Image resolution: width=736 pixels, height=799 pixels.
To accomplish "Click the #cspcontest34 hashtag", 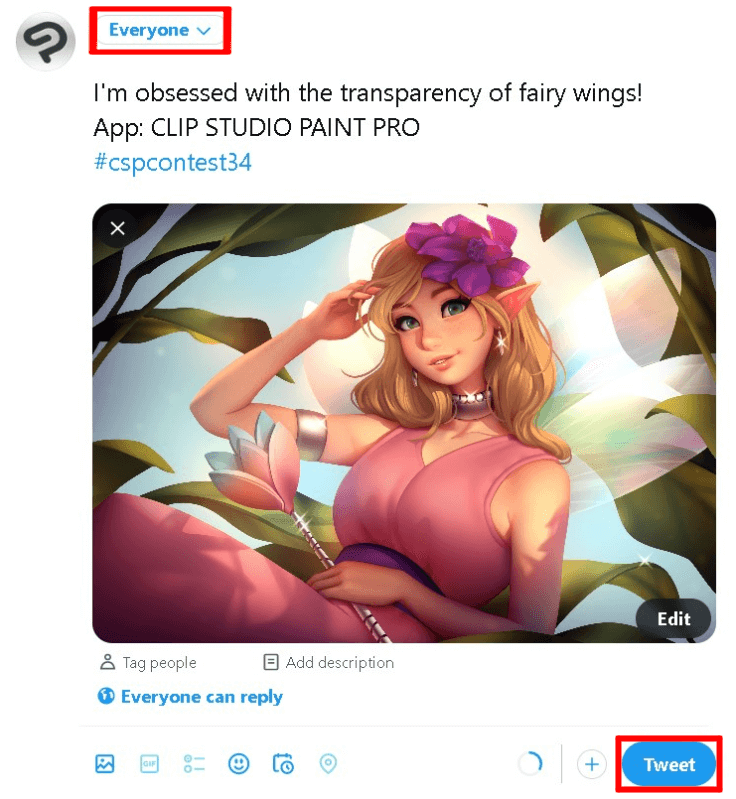I will 172,163.
